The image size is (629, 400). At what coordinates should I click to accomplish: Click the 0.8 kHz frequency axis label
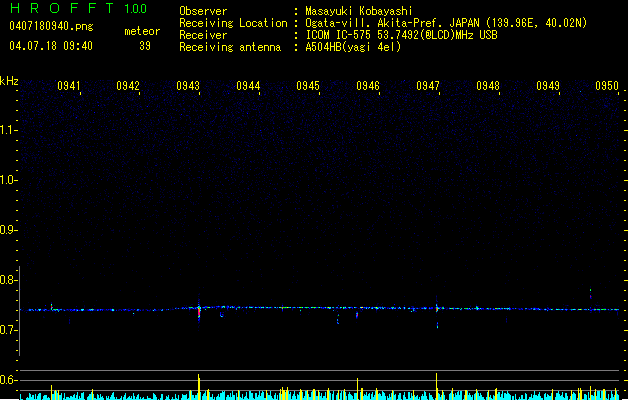coord(7,280)
